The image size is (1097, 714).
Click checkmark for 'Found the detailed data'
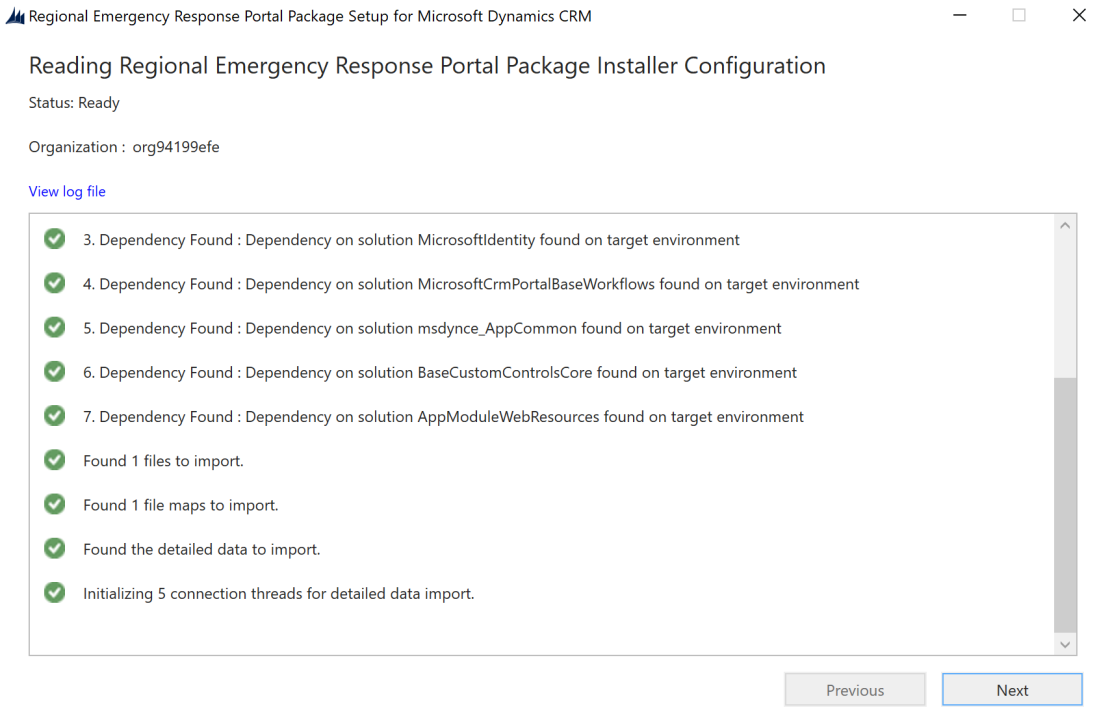pos(55,548)
